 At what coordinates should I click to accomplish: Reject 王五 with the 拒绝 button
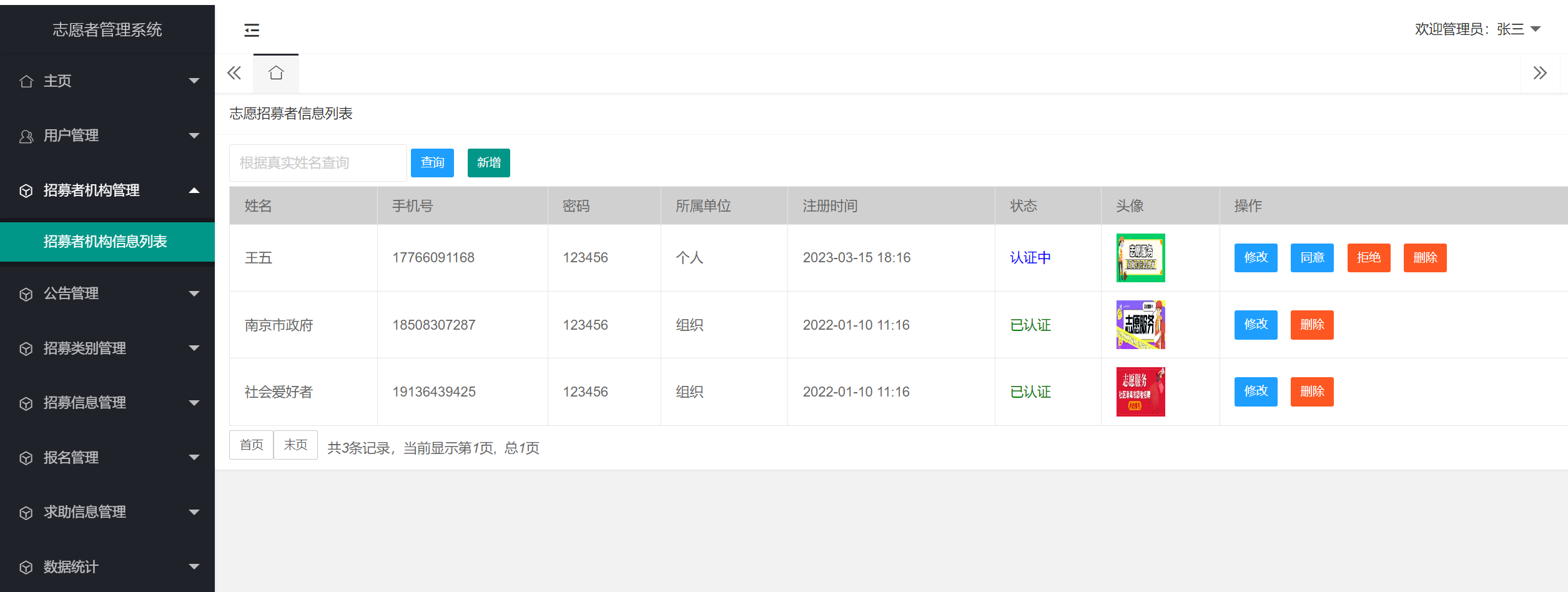(x=1368, y=258)
